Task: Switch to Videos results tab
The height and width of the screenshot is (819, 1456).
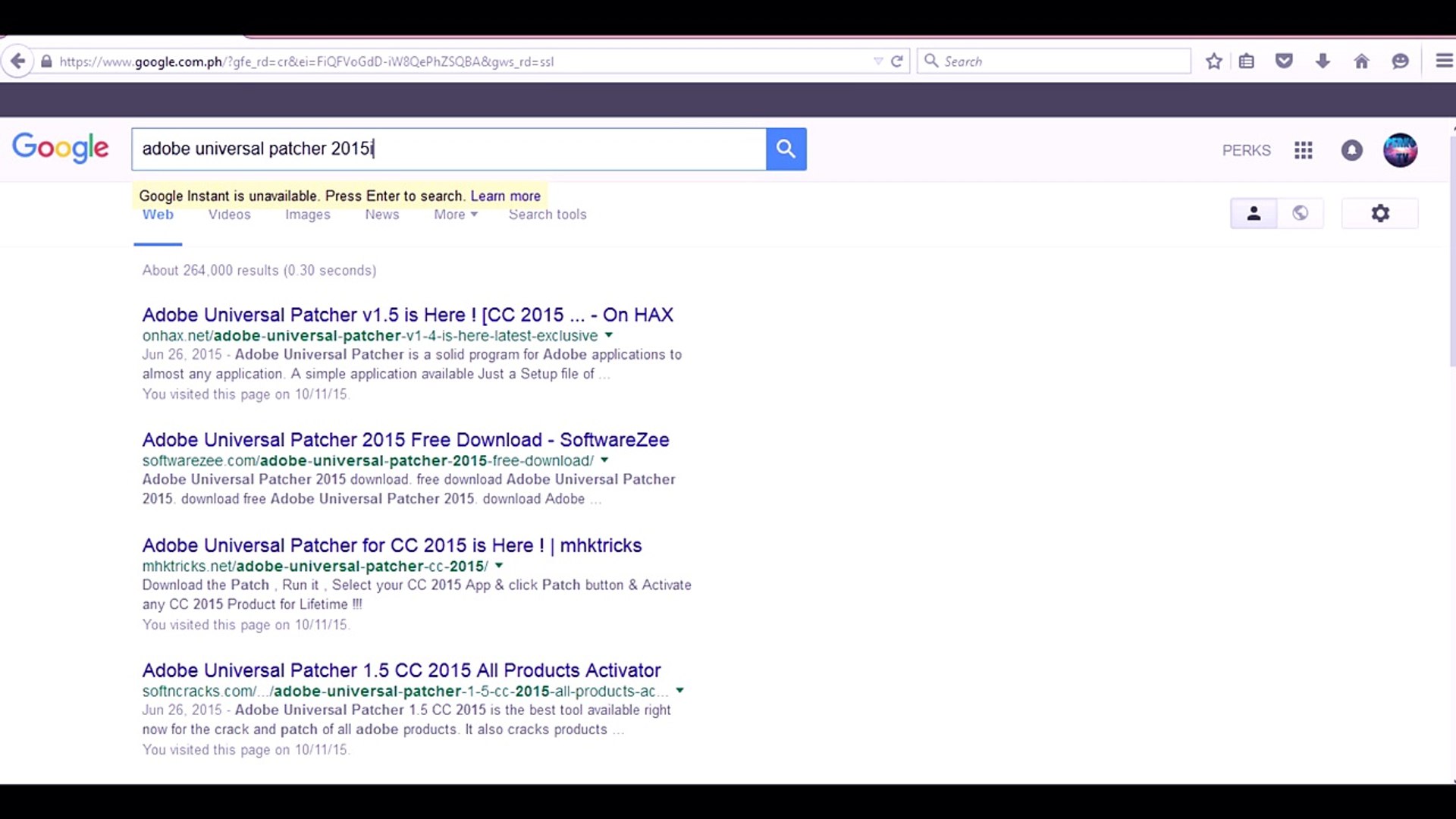Action: point(229,215)
